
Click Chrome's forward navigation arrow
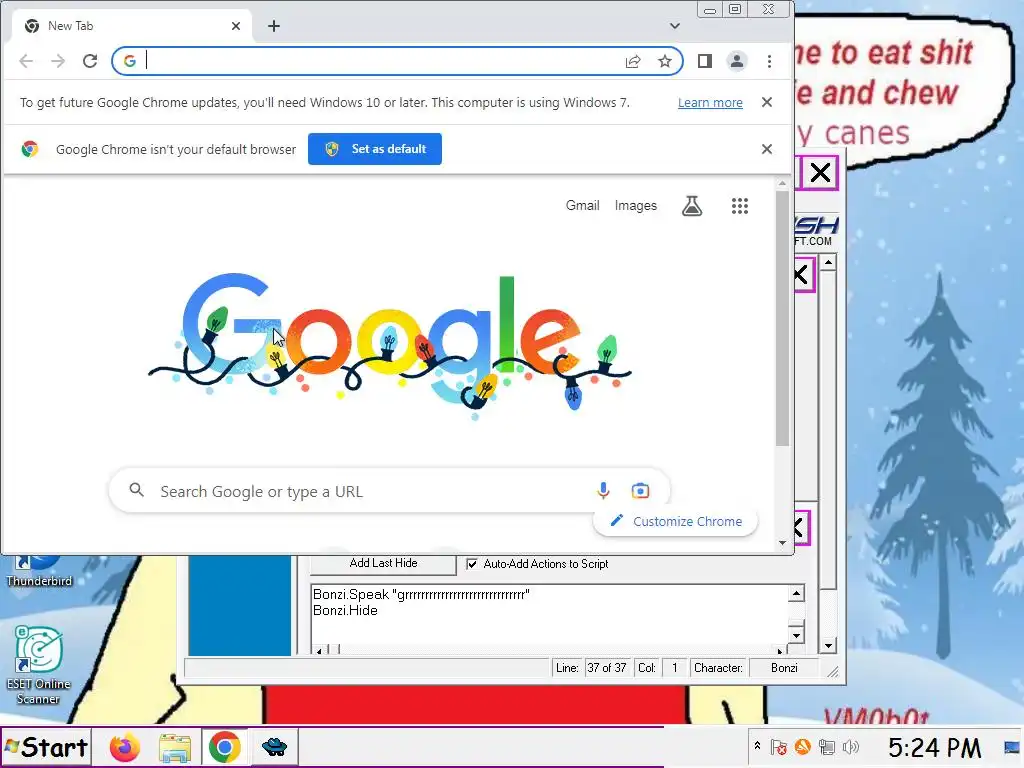(x=58, y=61)
